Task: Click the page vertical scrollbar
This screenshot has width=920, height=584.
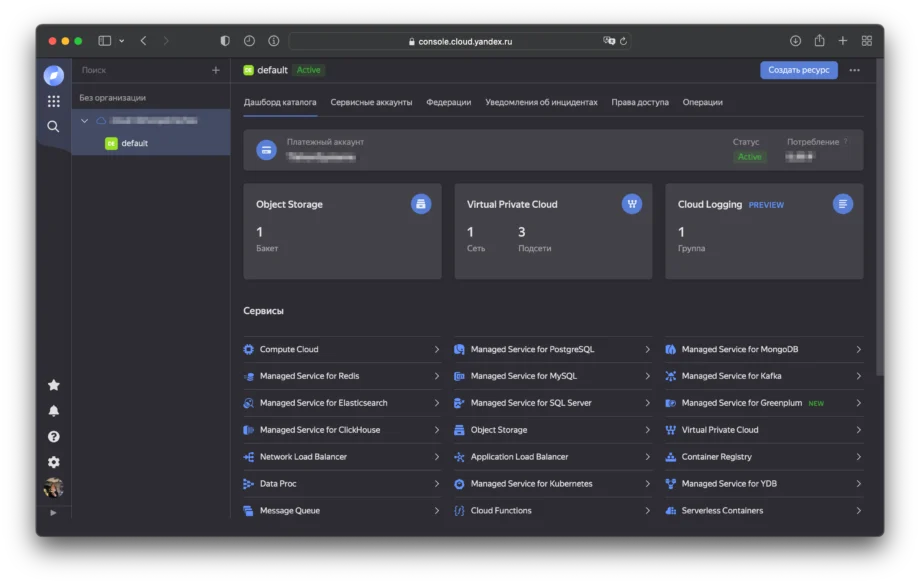Action: (879, 217)
